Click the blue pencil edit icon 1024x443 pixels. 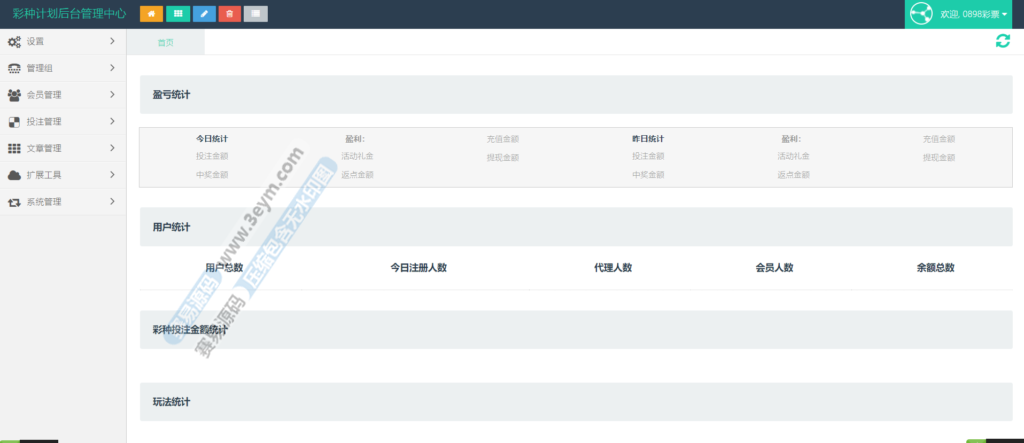click(204, 14)
